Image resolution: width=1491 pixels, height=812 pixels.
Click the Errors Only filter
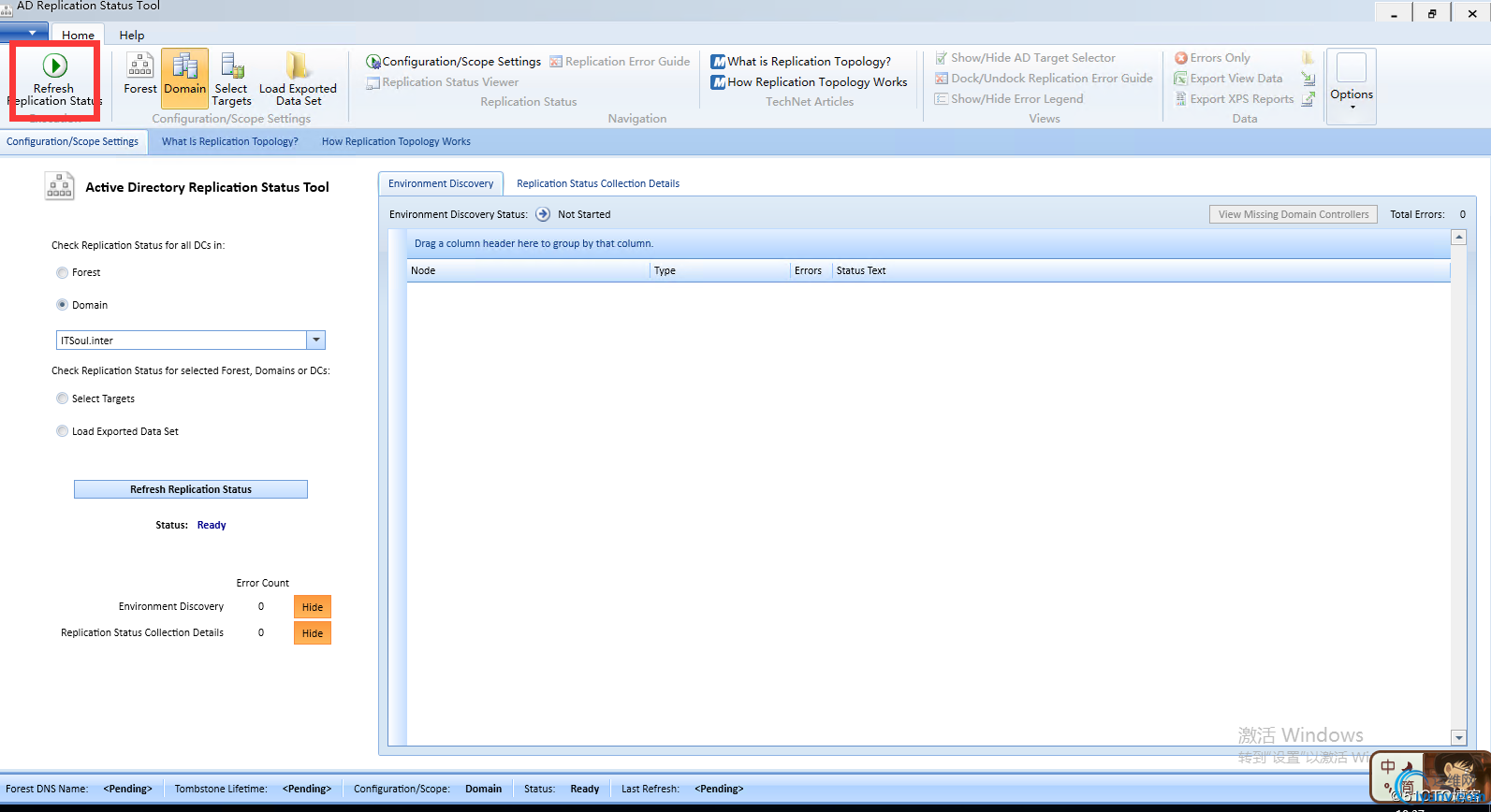[1212, 58]
